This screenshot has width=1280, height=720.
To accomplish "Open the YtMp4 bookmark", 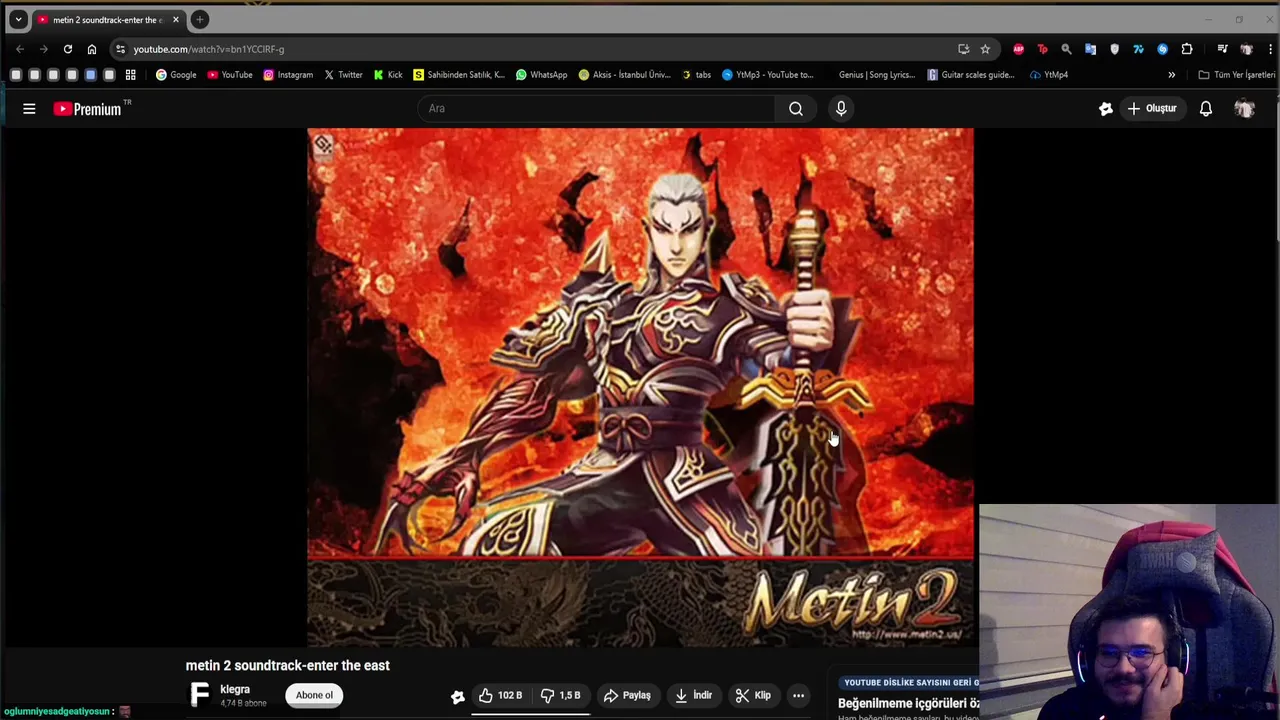I will (1049, 75).
